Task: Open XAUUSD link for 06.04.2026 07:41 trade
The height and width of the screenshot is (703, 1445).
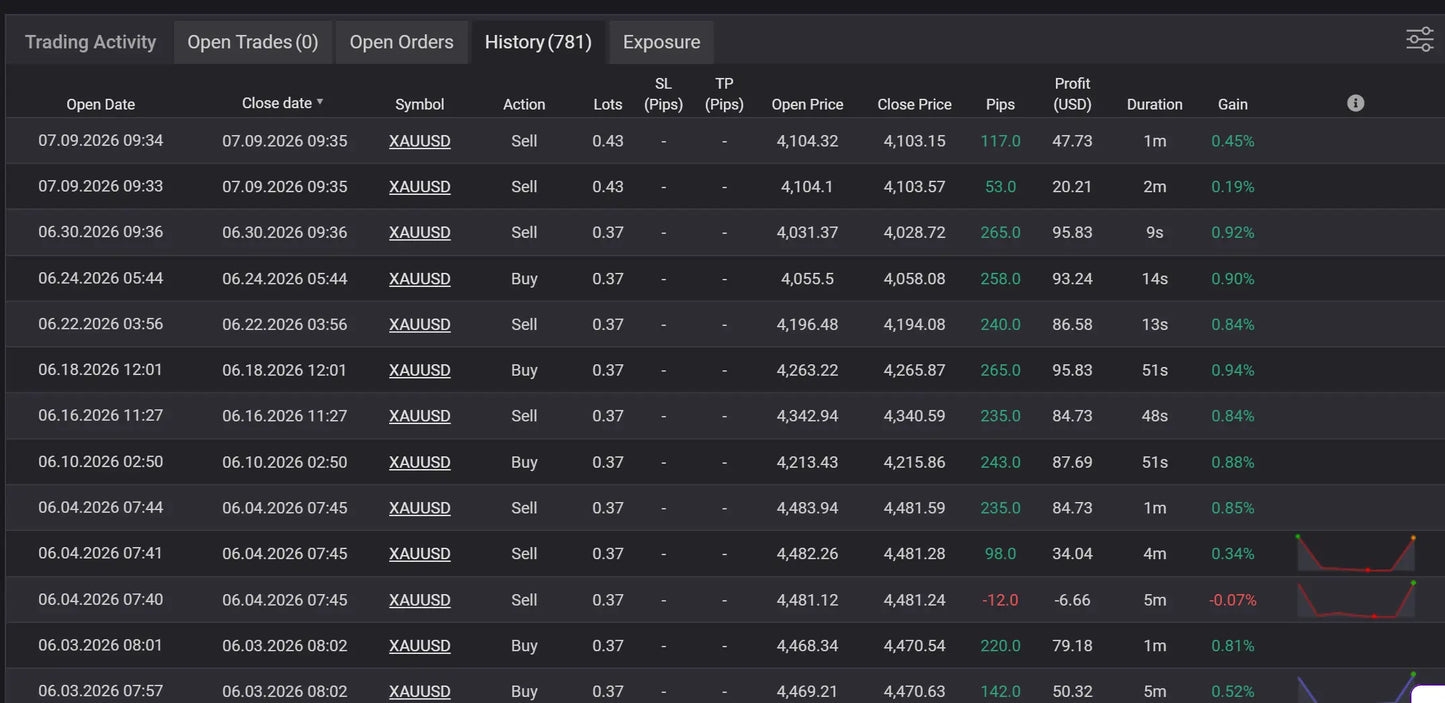Action: point(419,554)
